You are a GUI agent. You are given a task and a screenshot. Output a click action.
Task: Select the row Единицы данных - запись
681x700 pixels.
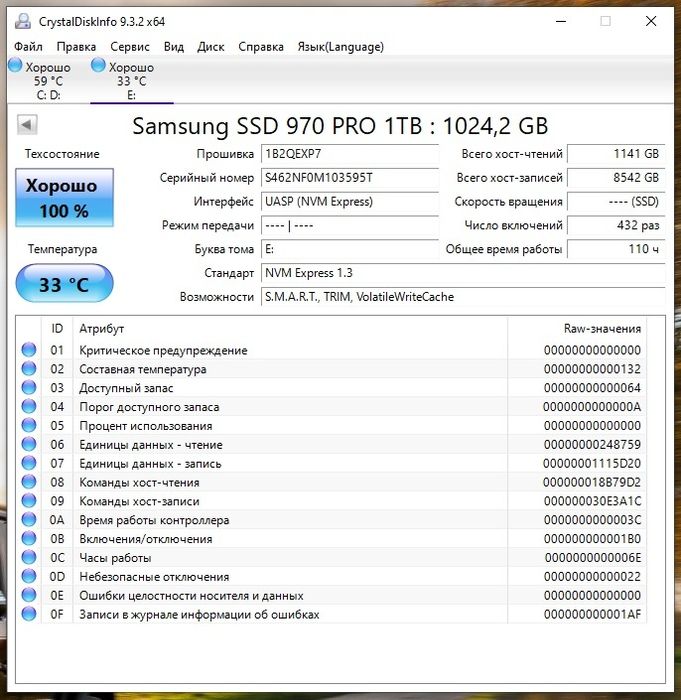tap(331, 463)
